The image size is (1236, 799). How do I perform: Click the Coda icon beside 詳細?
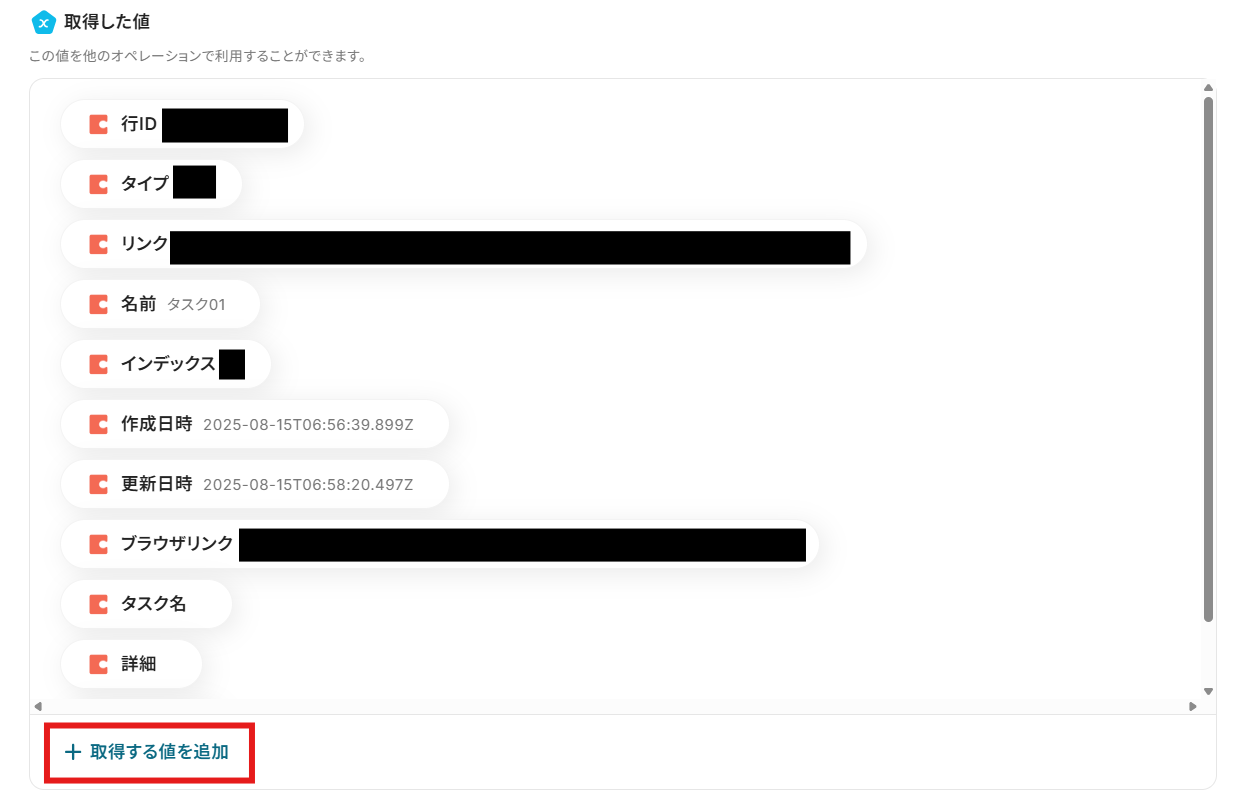(98, 664)
